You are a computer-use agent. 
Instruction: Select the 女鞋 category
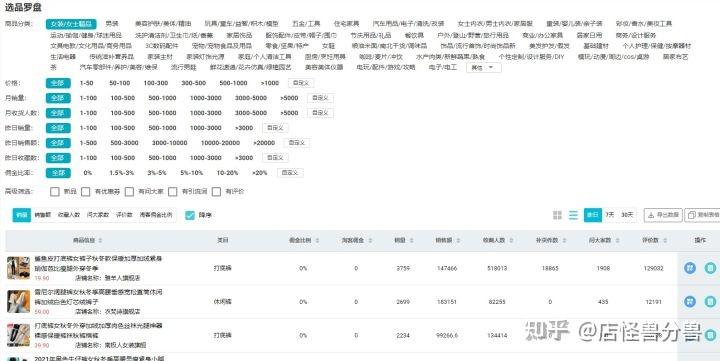(x=328, y=46)
